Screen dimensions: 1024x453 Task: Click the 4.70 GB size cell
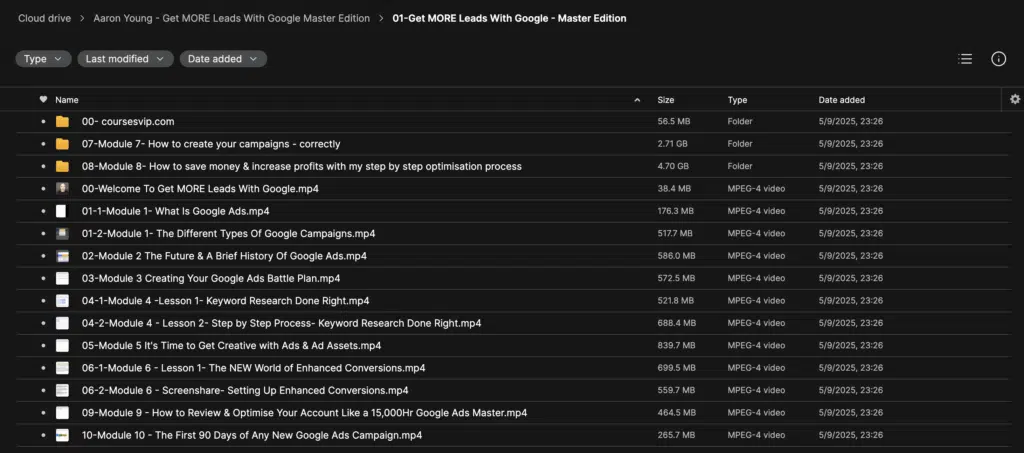pyautogui.click(x=673, y=166)
